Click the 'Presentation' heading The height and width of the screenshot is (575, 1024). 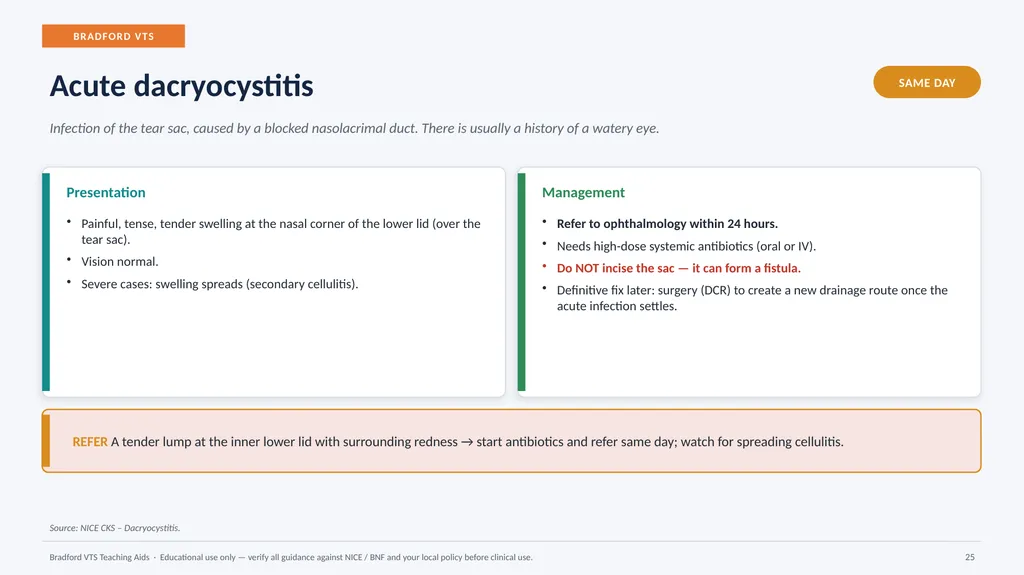point(106,193)
